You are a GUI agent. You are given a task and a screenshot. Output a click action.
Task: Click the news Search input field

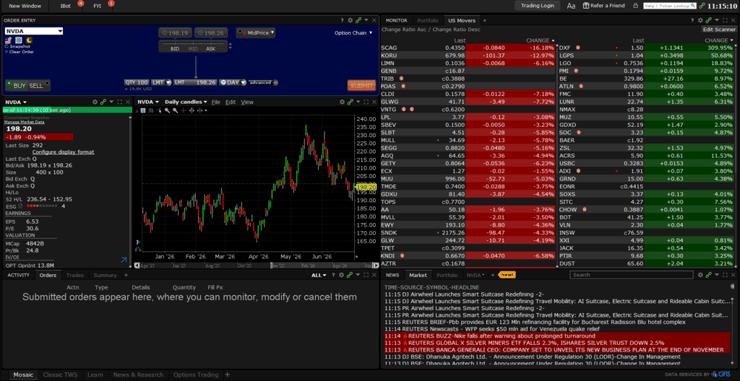pyautogui.click(x=631, y=275)
